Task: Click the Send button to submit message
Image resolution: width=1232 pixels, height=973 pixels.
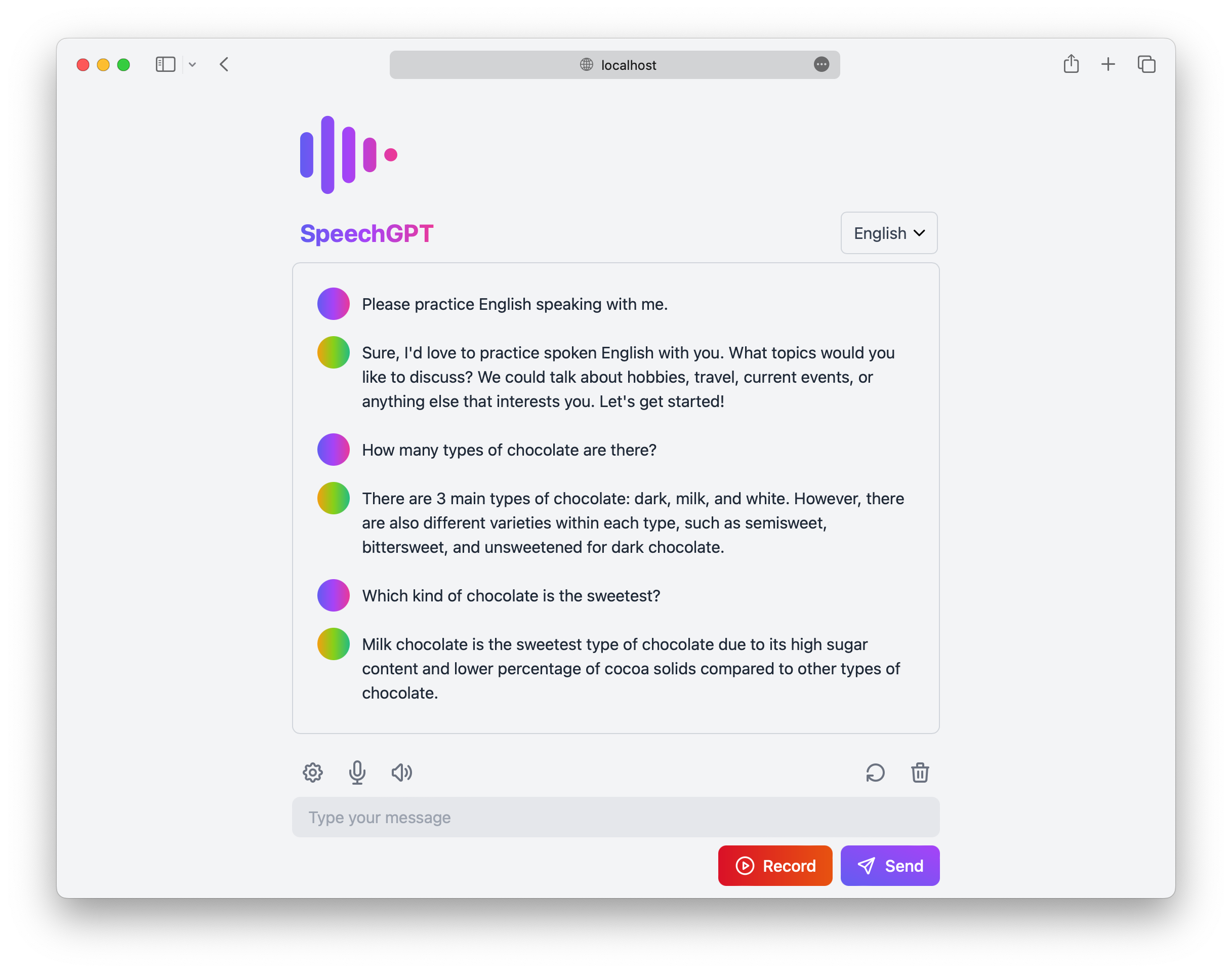Action: point(888,866)
